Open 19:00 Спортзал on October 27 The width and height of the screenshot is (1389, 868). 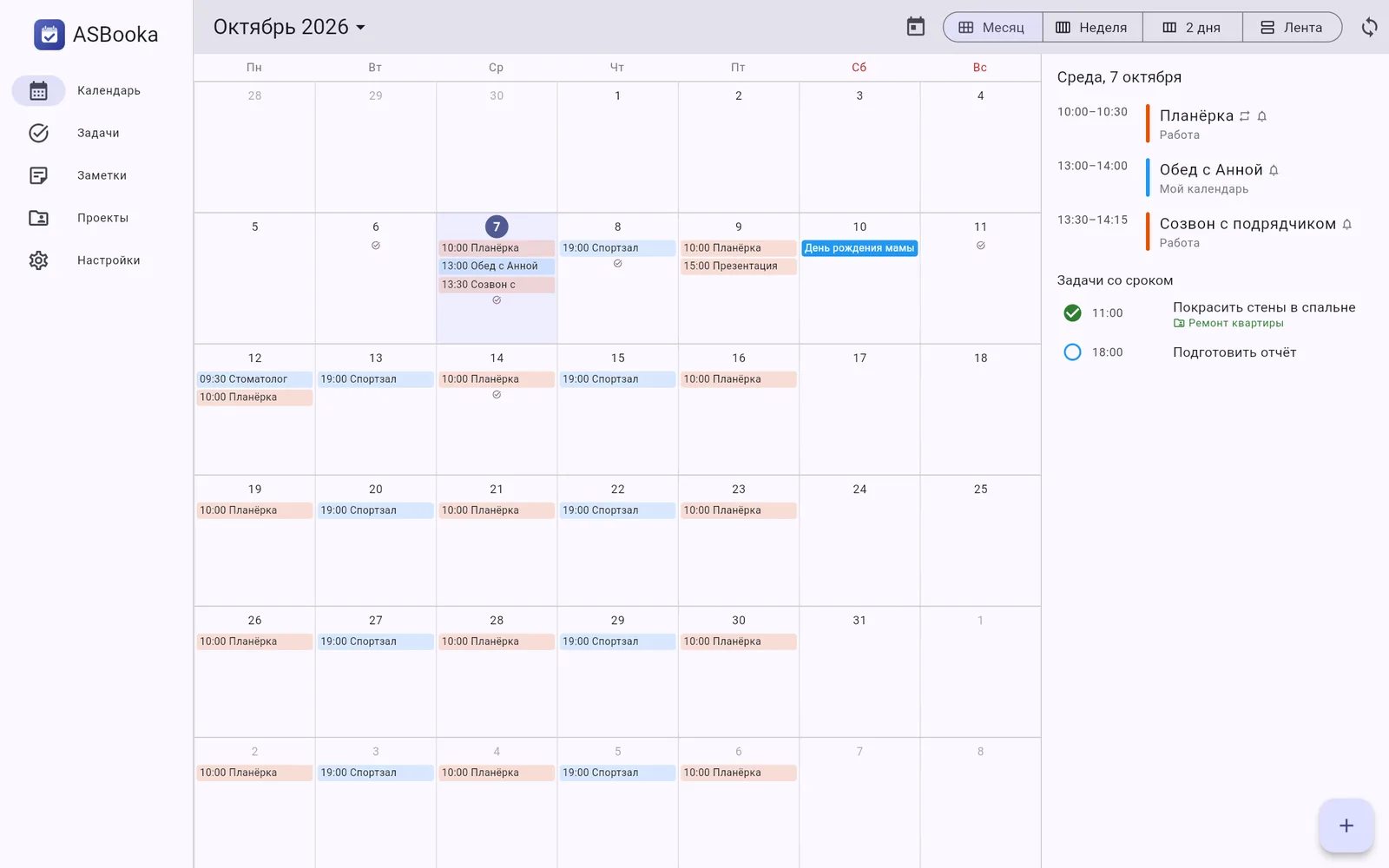(375, 641)
